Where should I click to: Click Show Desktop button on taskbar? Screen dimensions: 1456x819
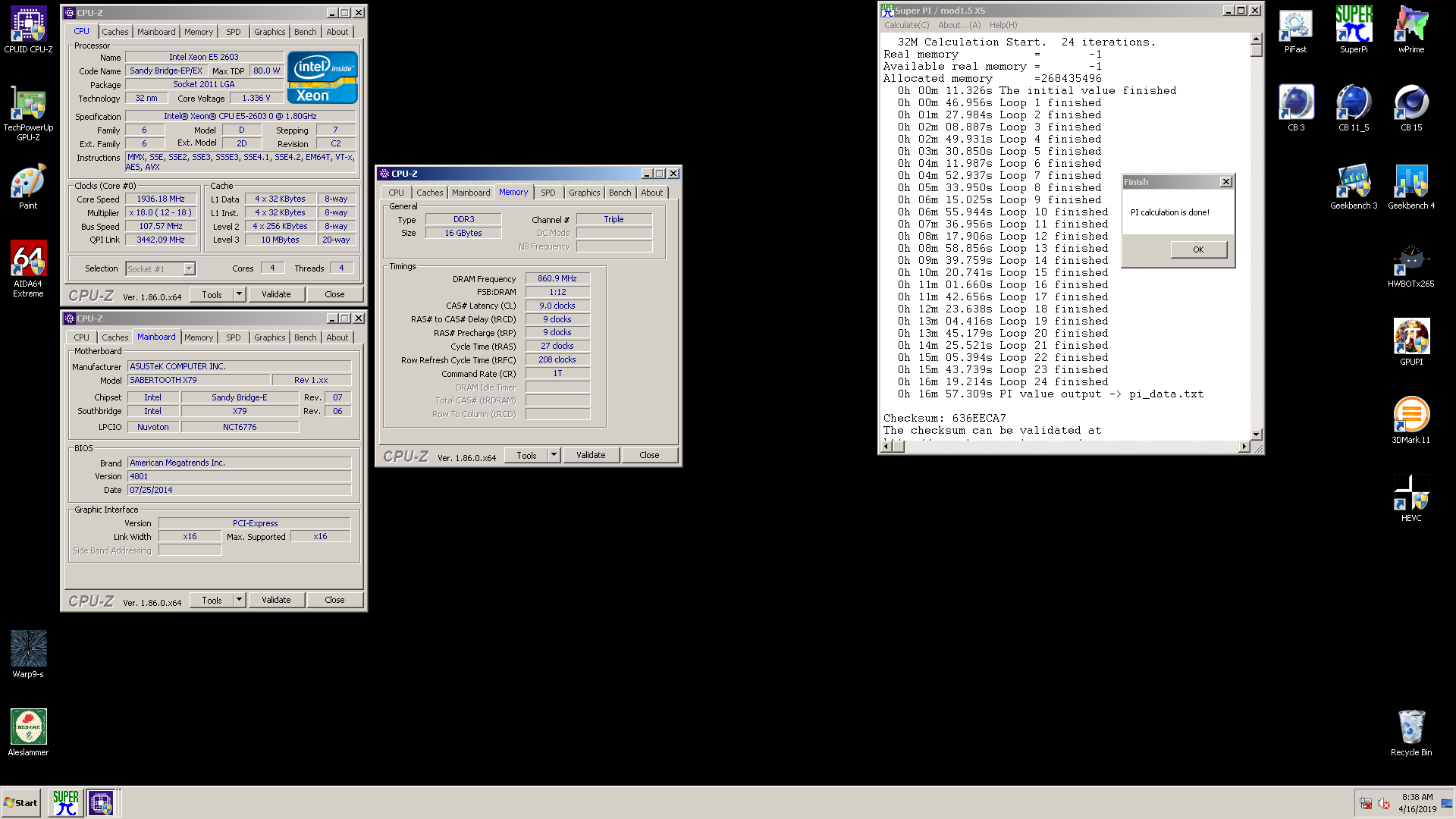(x=1447, y=803)
